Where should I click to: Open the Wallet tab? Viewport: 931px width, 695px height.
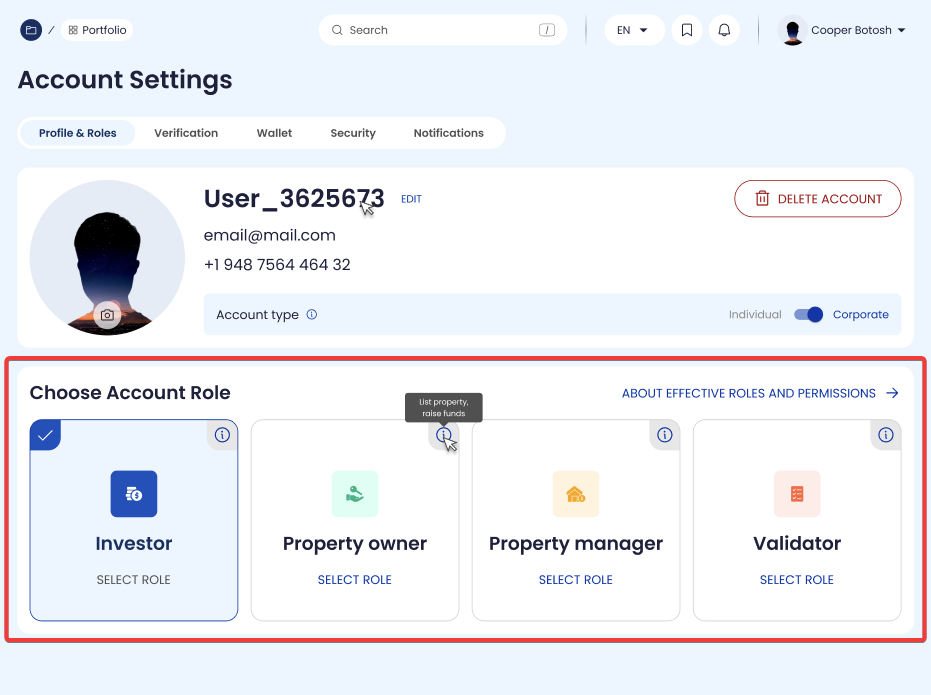point(274,133)
